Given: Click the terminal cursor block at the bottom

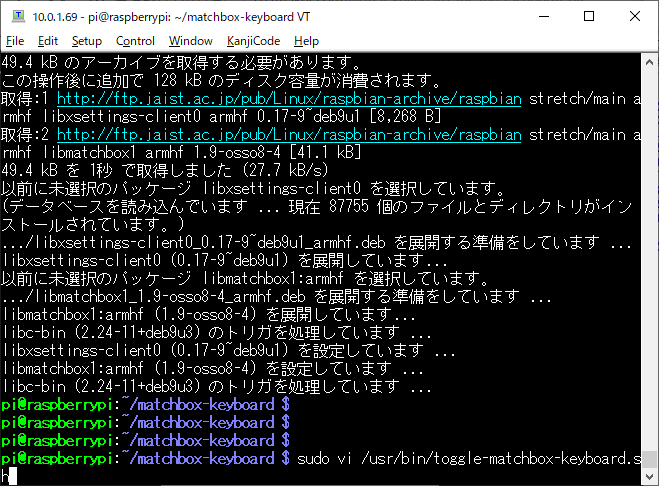Looking at the screenshot, I should [x=13, y=476].
